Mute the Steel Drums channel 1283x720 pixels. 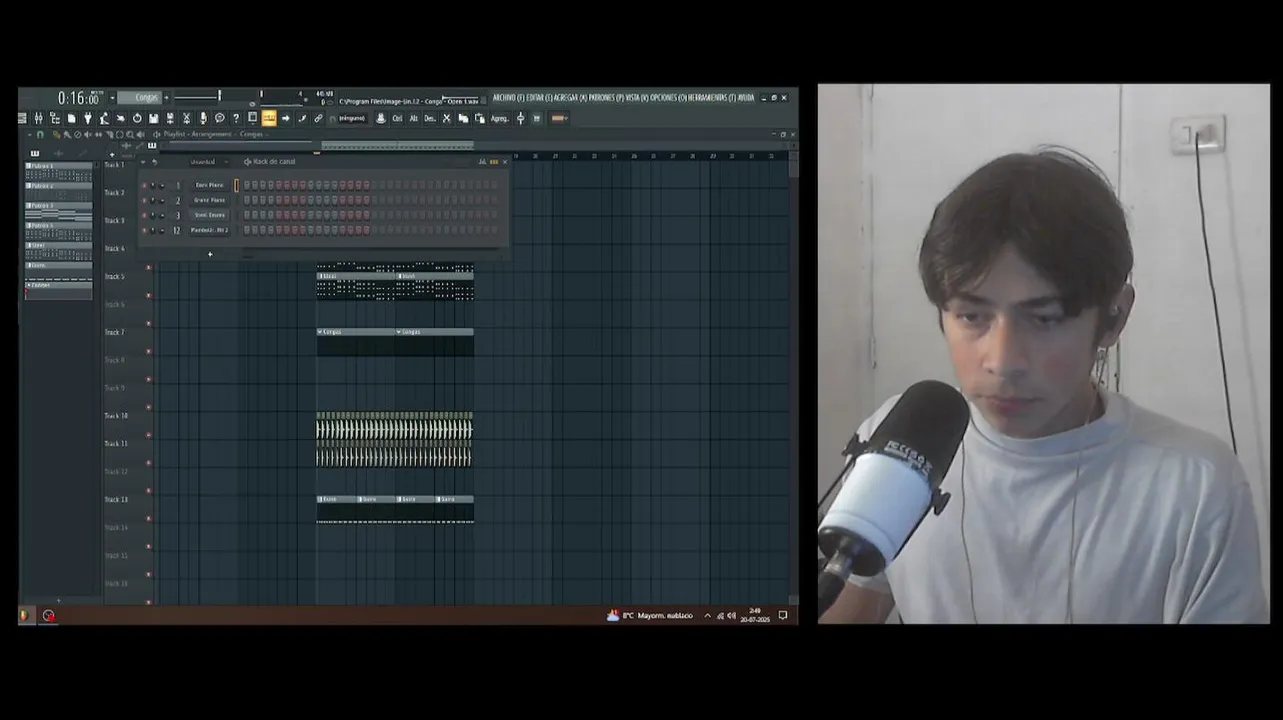pos(144,215)
